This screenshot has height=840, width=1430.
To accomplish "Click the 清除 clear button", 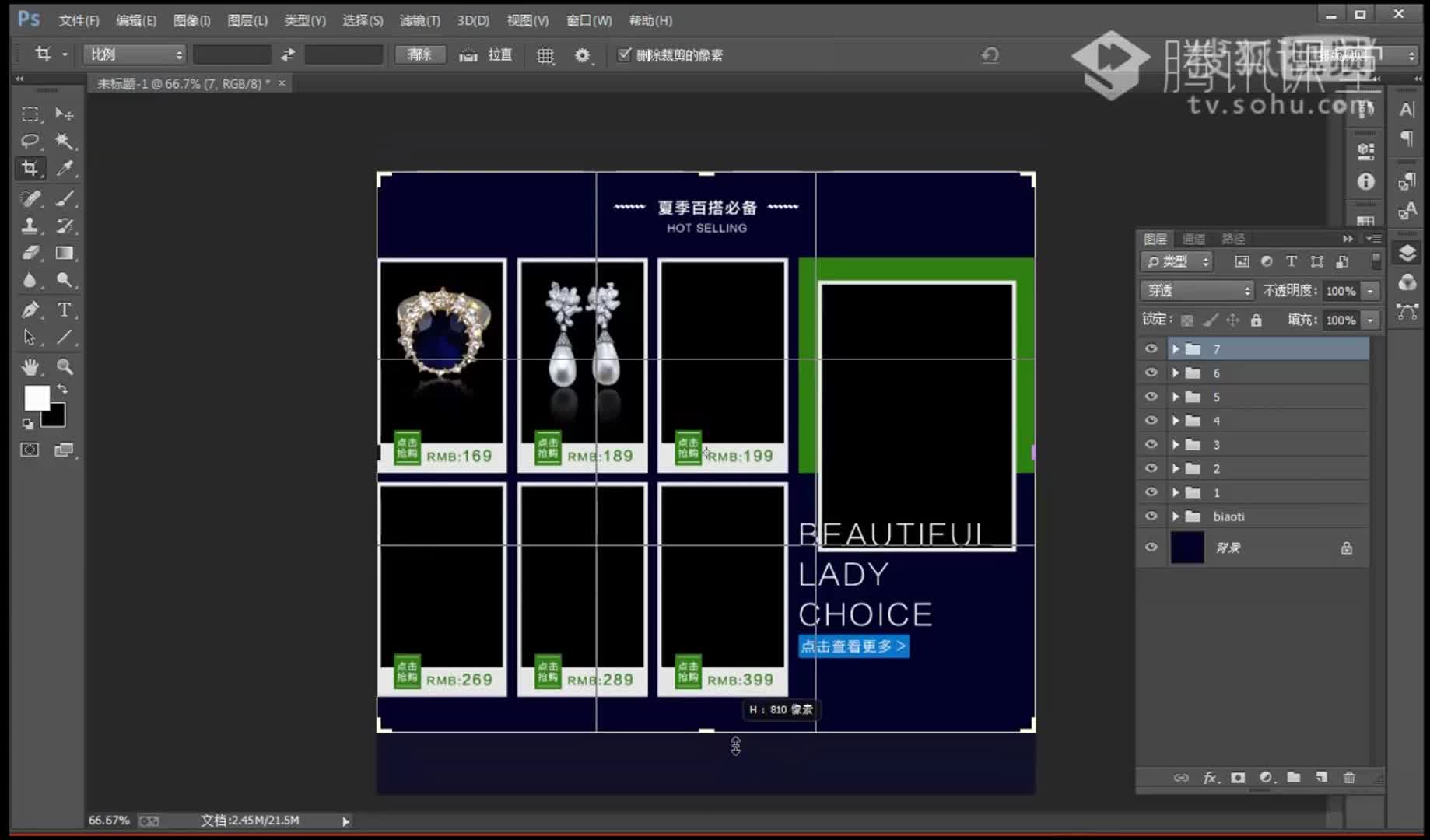I will pos(419,54).
